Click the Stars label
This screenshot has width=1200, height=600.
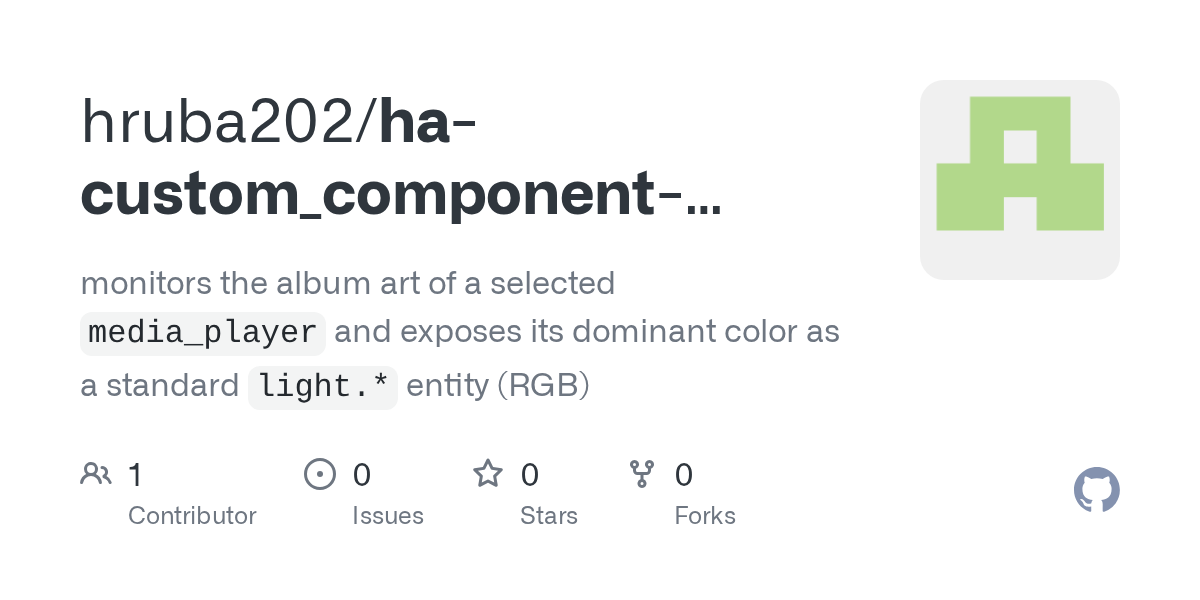point(549,516)
